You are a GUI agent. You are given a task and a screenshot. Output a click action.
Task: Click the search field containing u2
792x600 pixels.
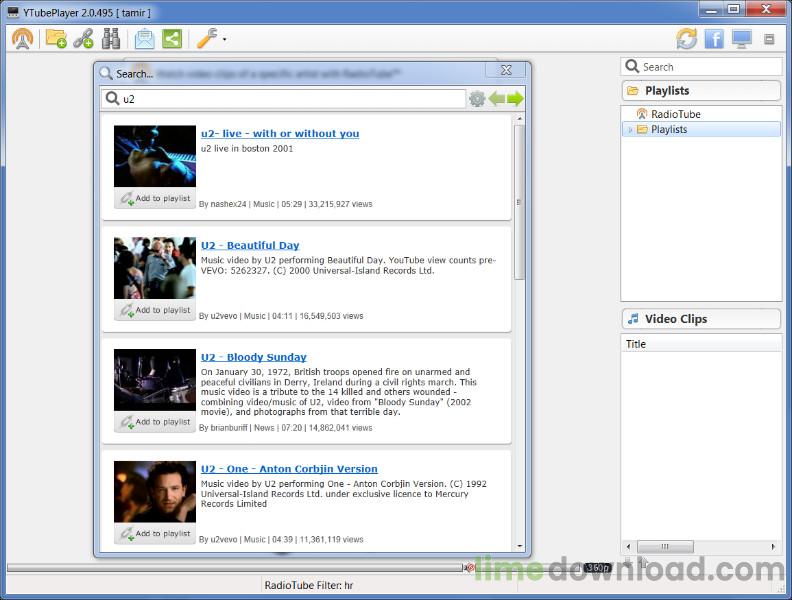click(283, 99)
